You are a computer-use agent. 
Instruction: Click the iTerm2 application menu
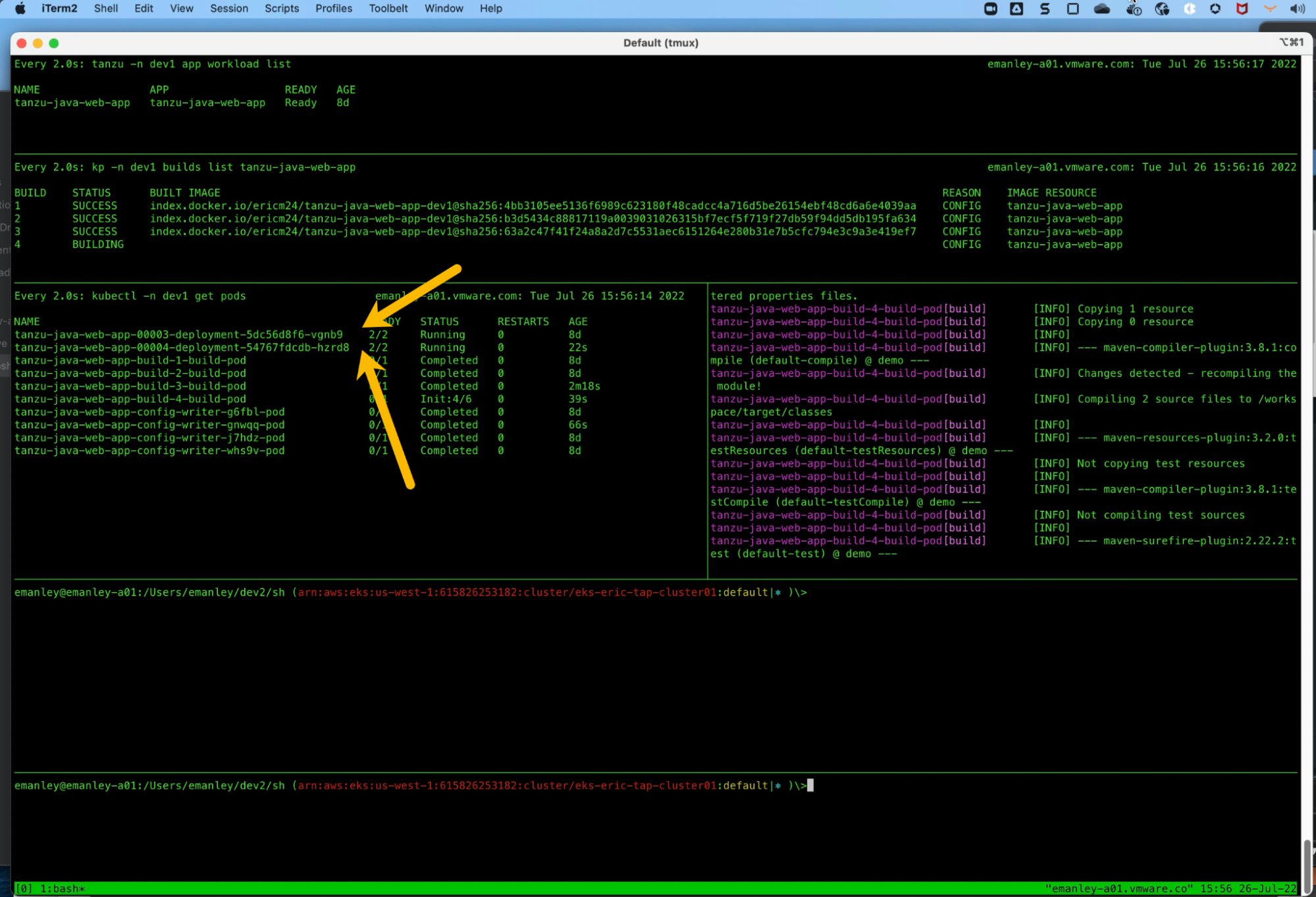[x=59, y=9]
